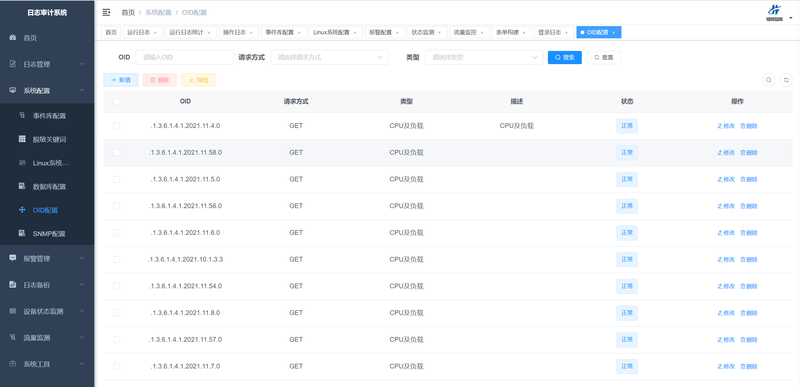Switch to the 事件库配置 tab
Screen dimensions: 800x387
(x=284, y=33)
